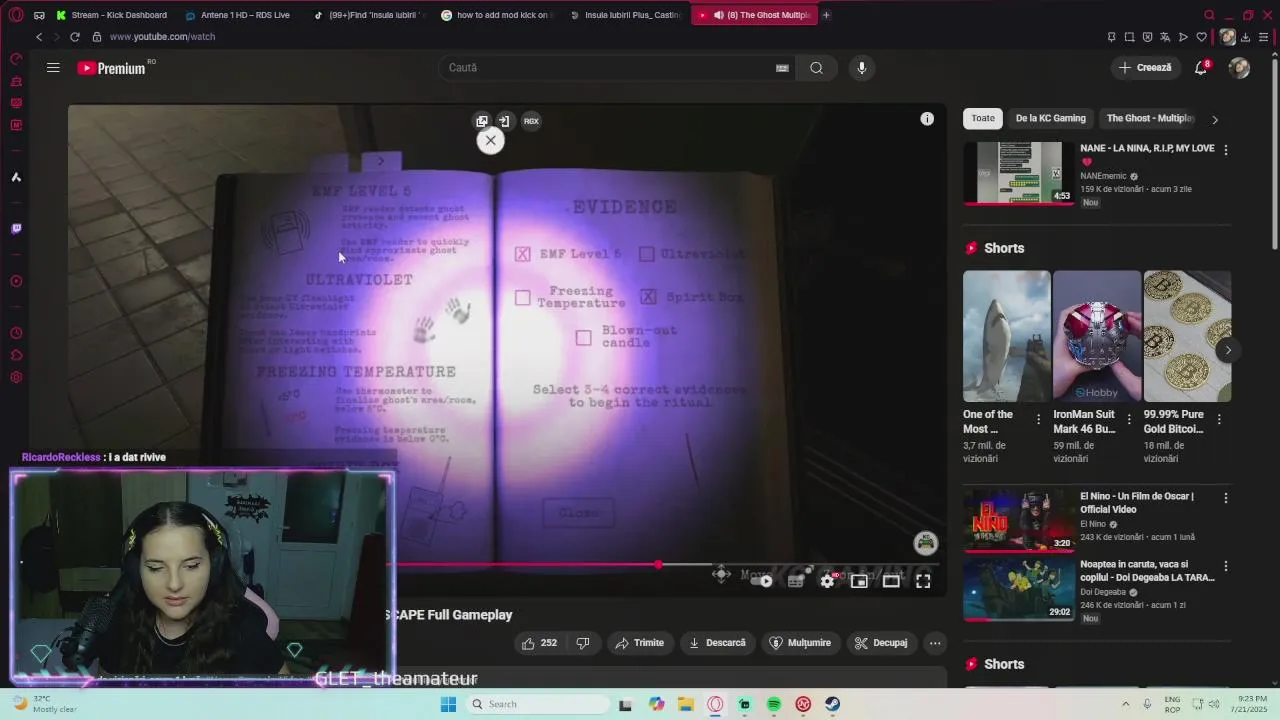
Task: Create a clip with Decupaj
Action: coord(882,643)
